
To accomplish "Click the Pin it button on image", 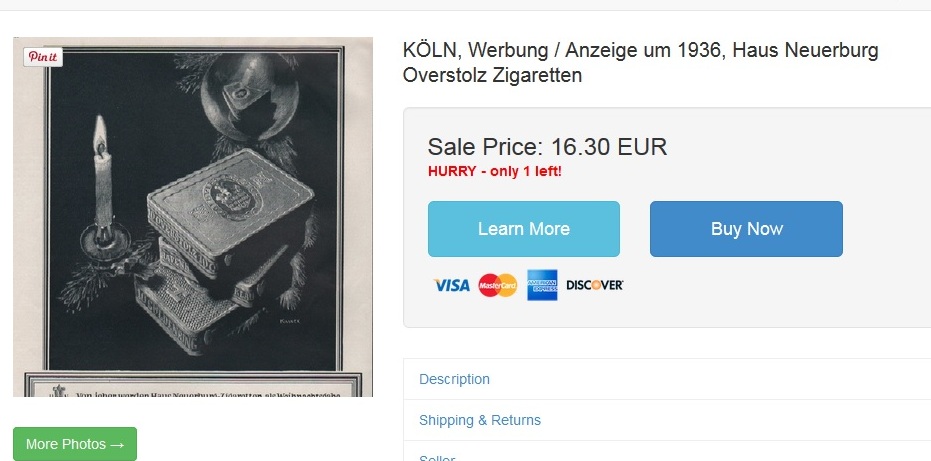I will [43, 57].
